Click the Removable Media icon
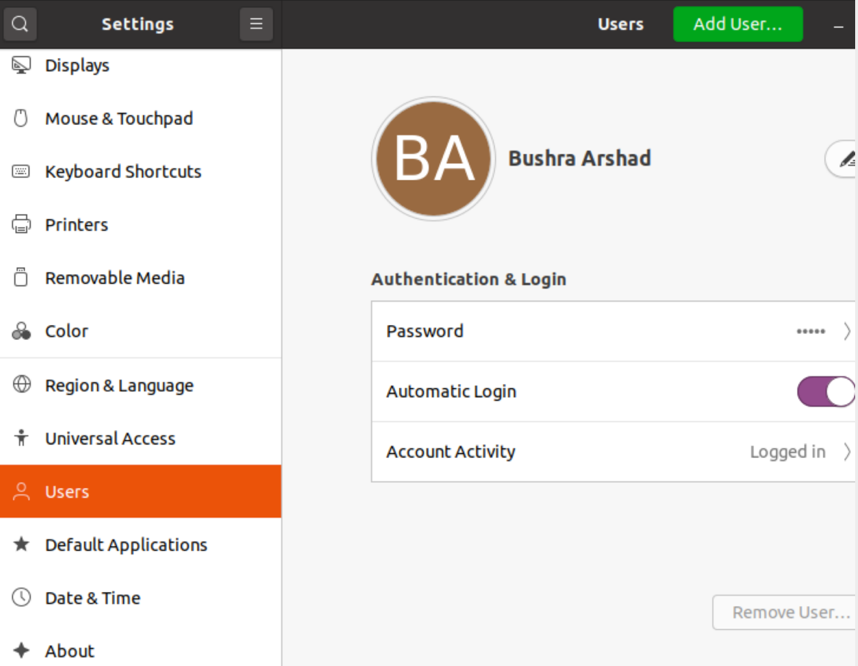 [x=20, y=278]
